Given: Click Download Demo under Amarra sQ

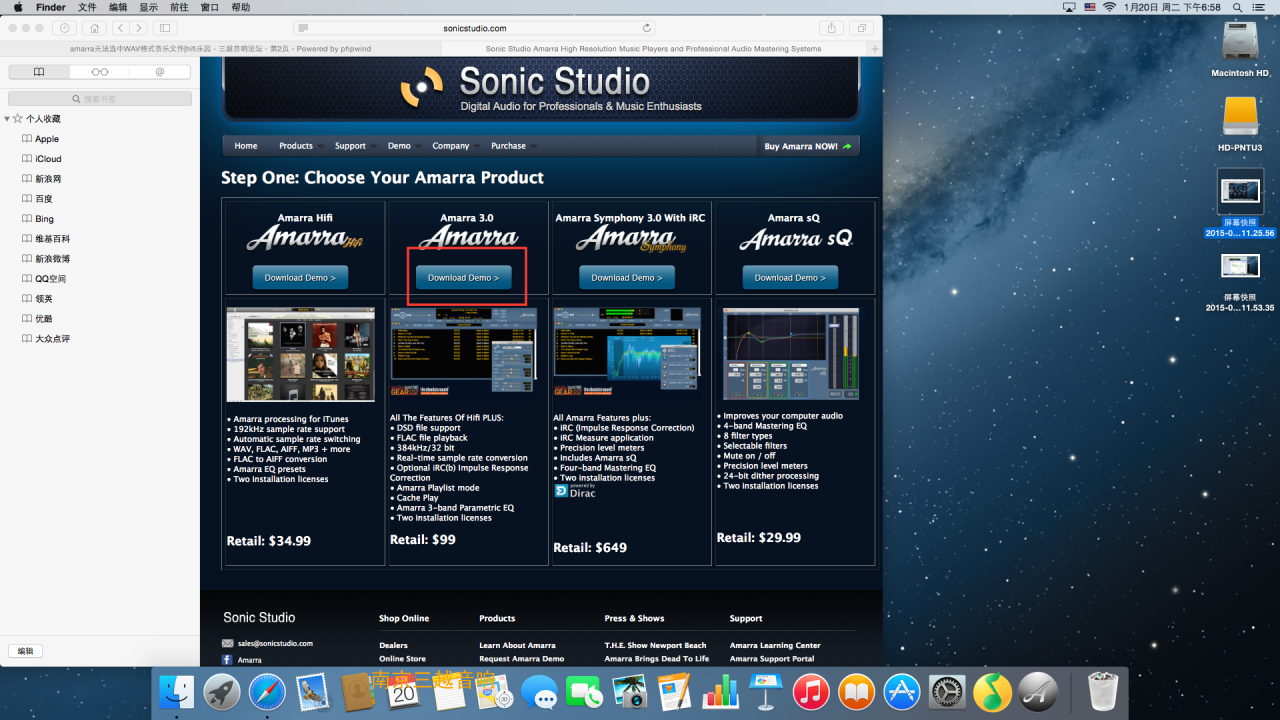Looking at the screenshot, I should click(790, 277).
